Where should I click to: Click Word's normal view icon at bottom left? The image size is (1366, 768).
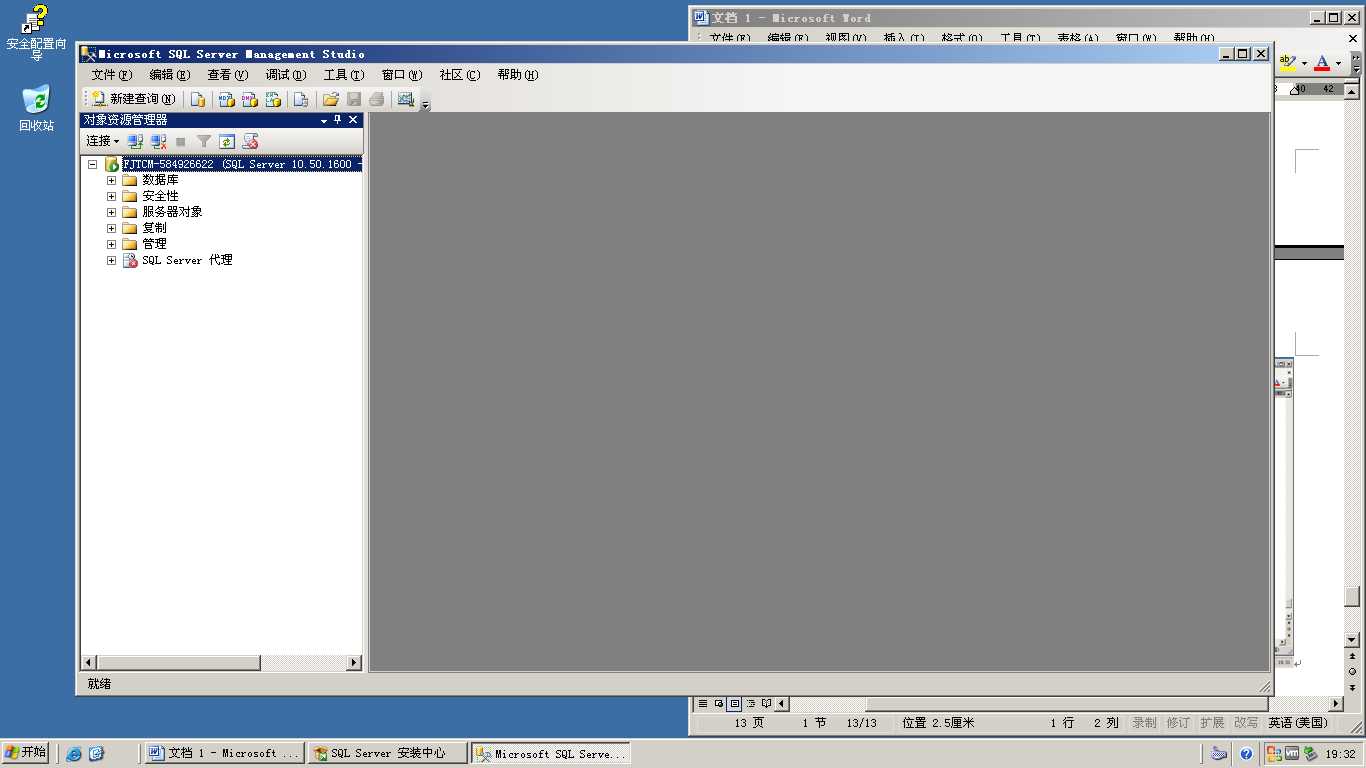coord(703,704)
